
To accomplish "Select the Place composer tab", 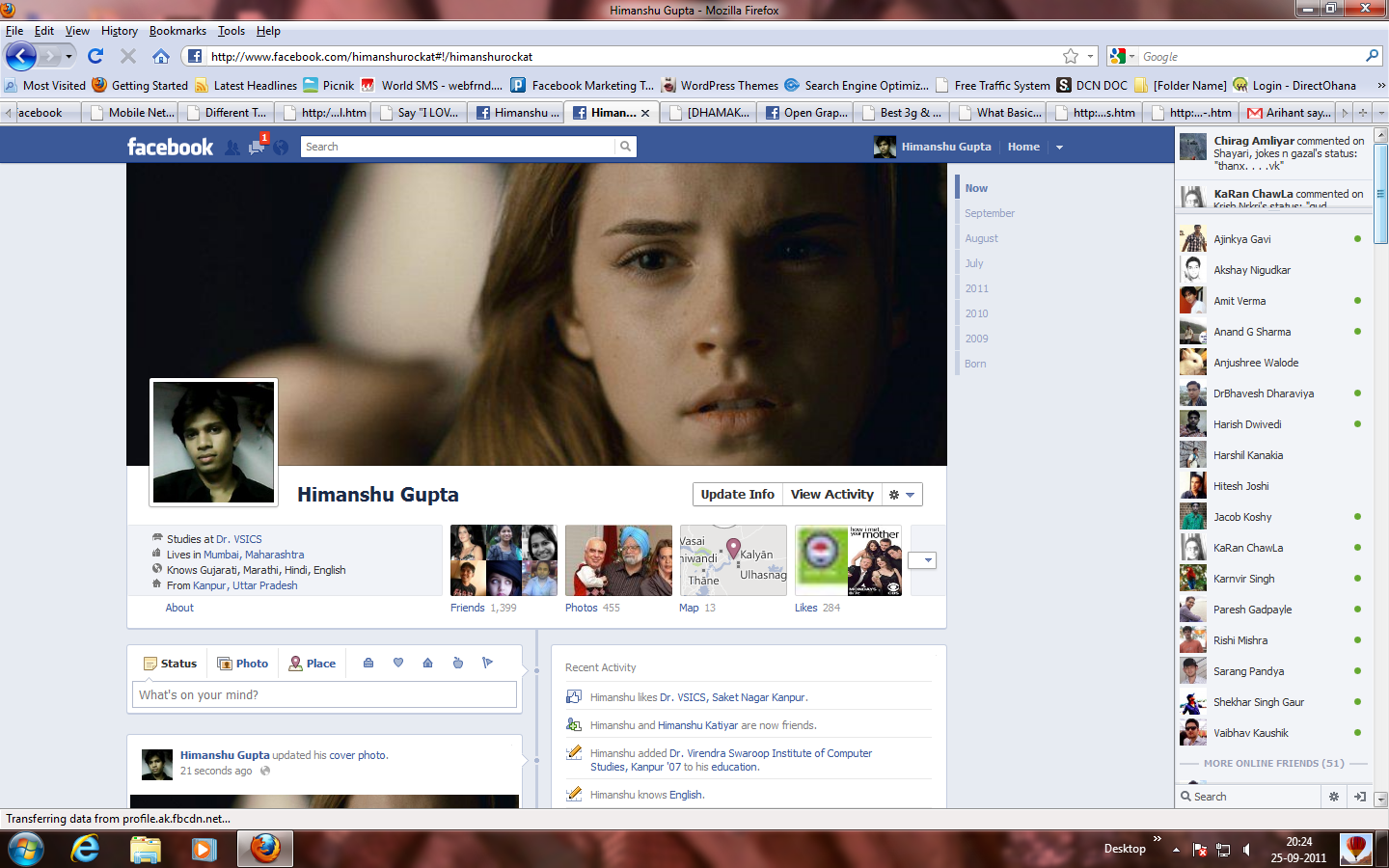I will tap(313, 664).
